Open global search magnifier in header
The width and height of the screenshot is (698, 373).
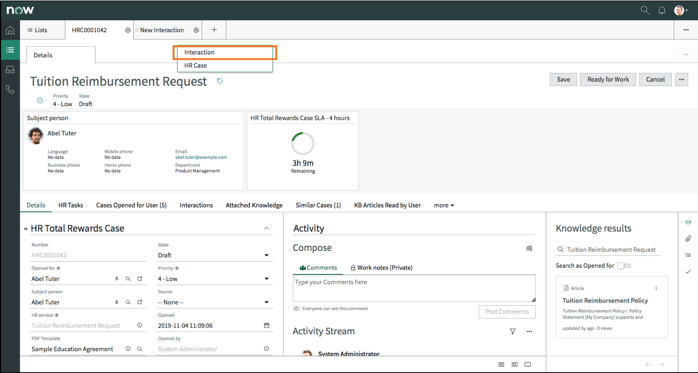click(645, 10)
